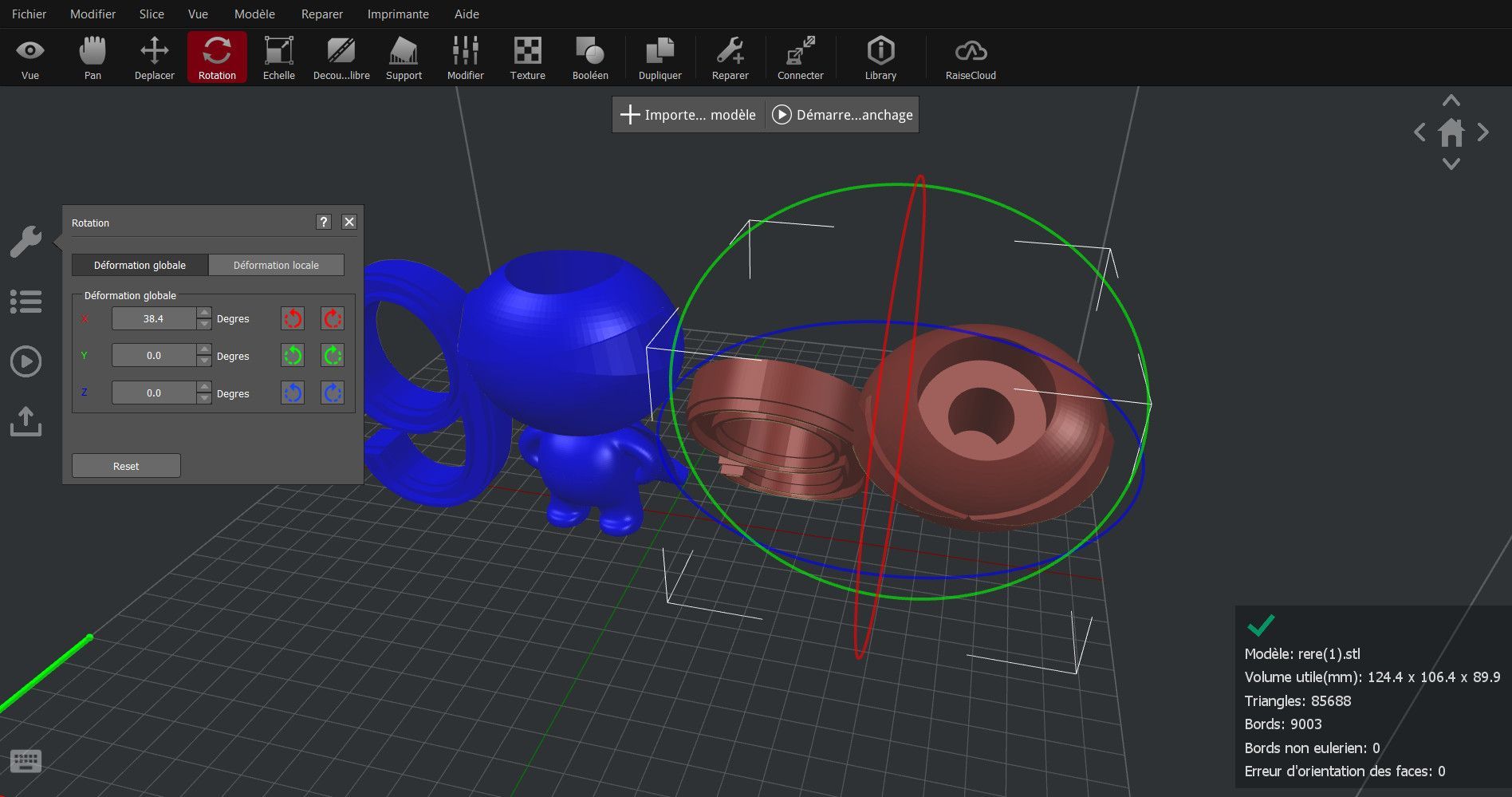Open the Fichier menu

click(x=30, y=14)
